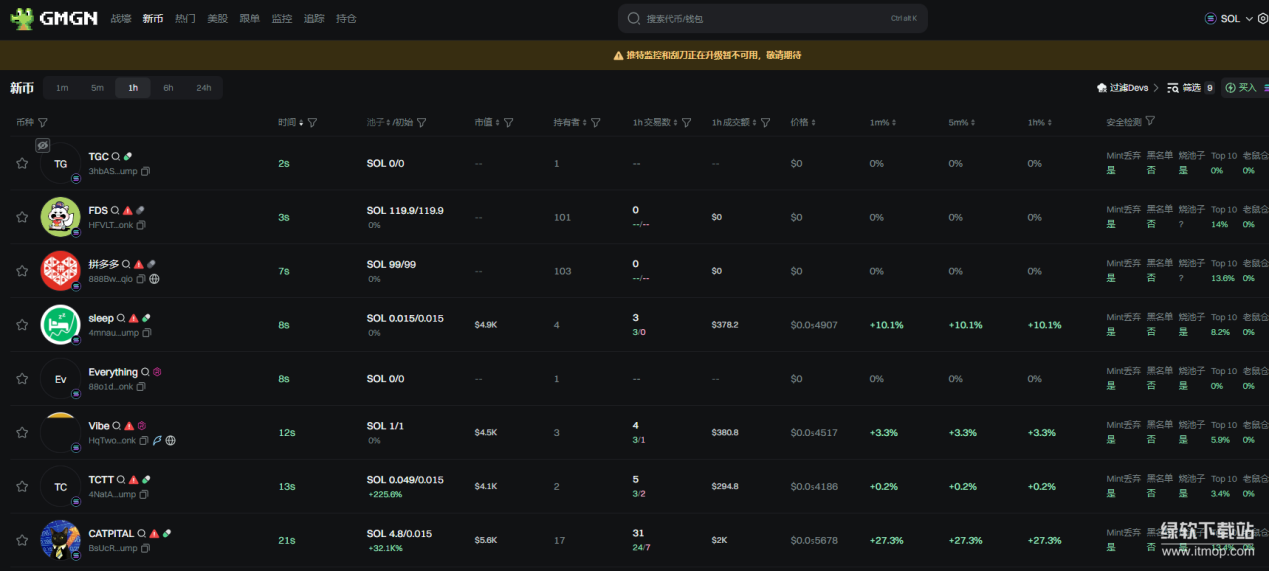Click the filter icon next to 安全检测
This screenshot has width=1269, height=571.
click(1150, 122)
